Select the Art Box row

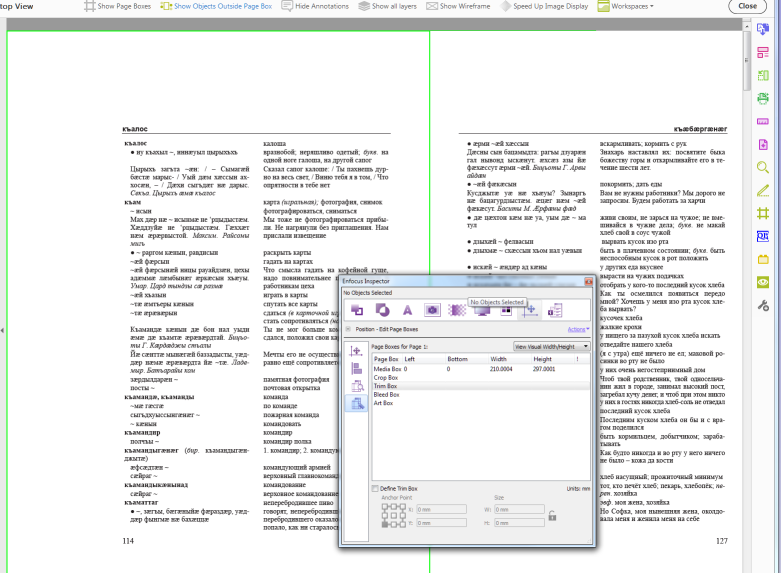[481, 403]
